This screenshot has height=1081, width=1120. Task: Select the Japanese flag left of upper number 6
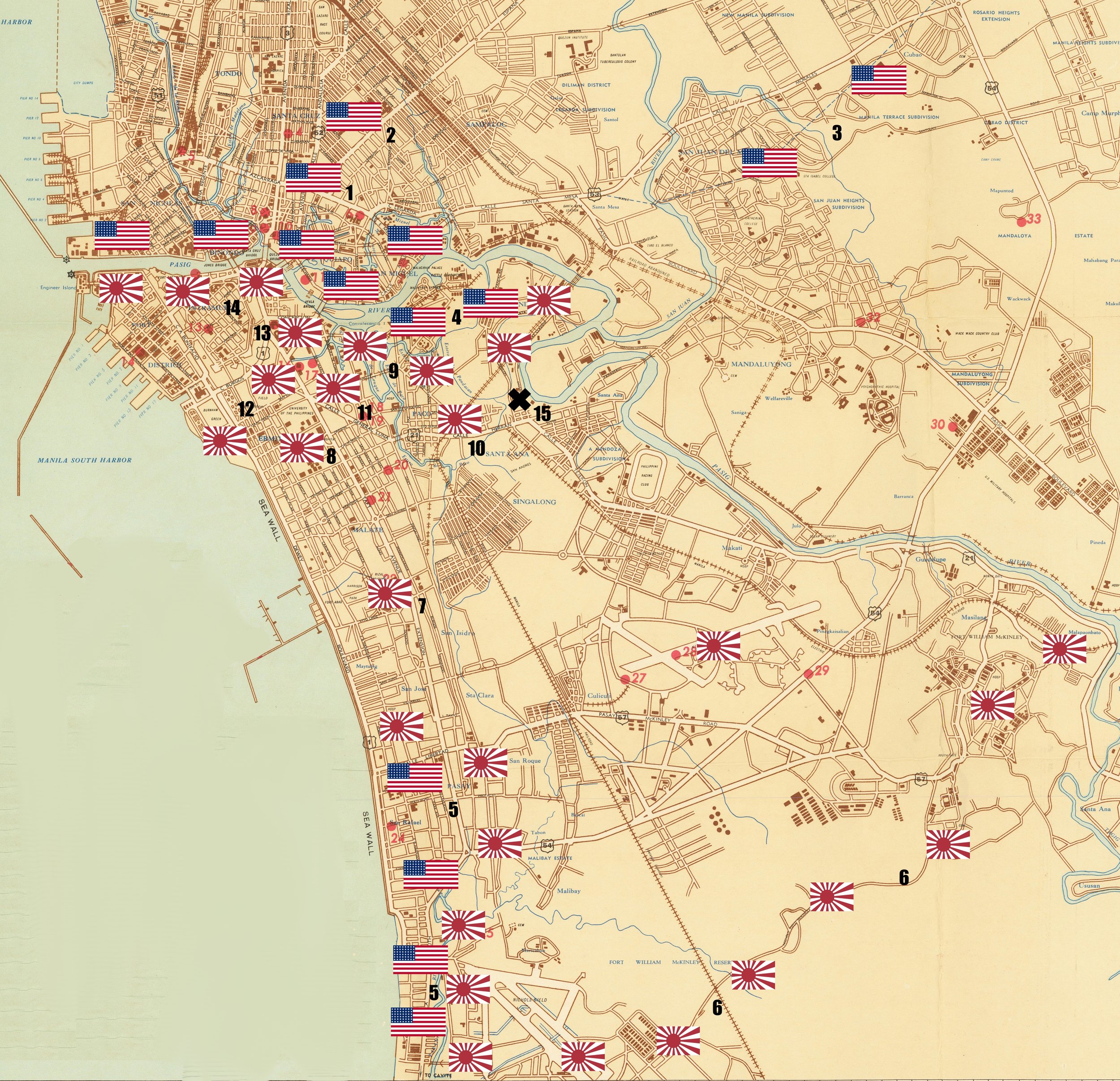(832, 897)
